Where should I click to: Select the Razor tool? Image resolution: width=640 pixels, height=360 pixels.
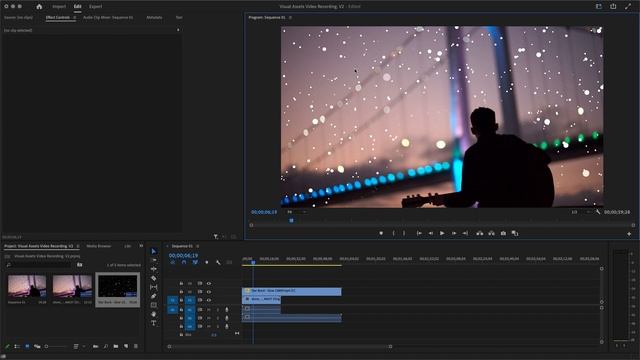[x=153, y=278]
